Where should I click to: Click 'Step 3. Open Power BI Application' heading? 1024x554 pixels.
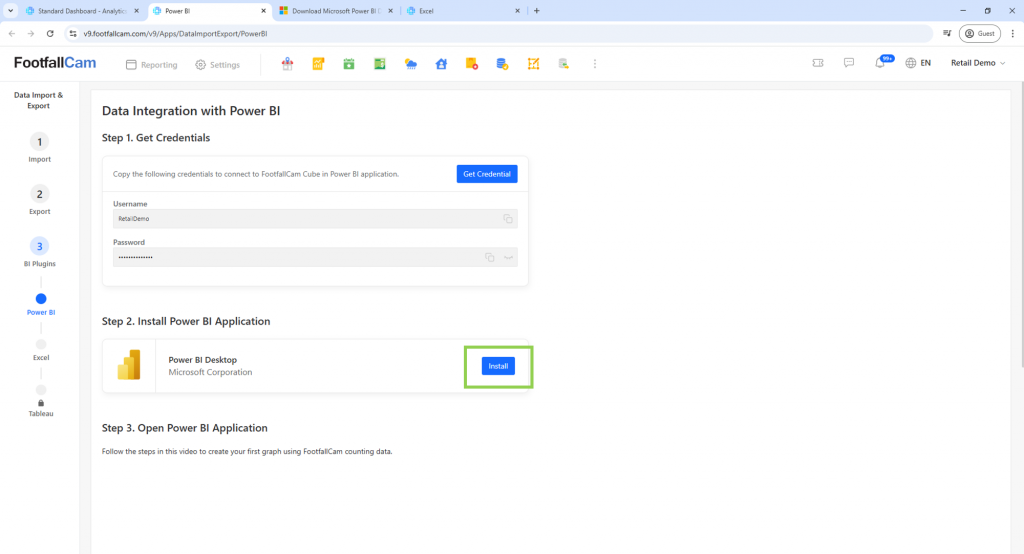pyautogui.click(x=185, y=428)
